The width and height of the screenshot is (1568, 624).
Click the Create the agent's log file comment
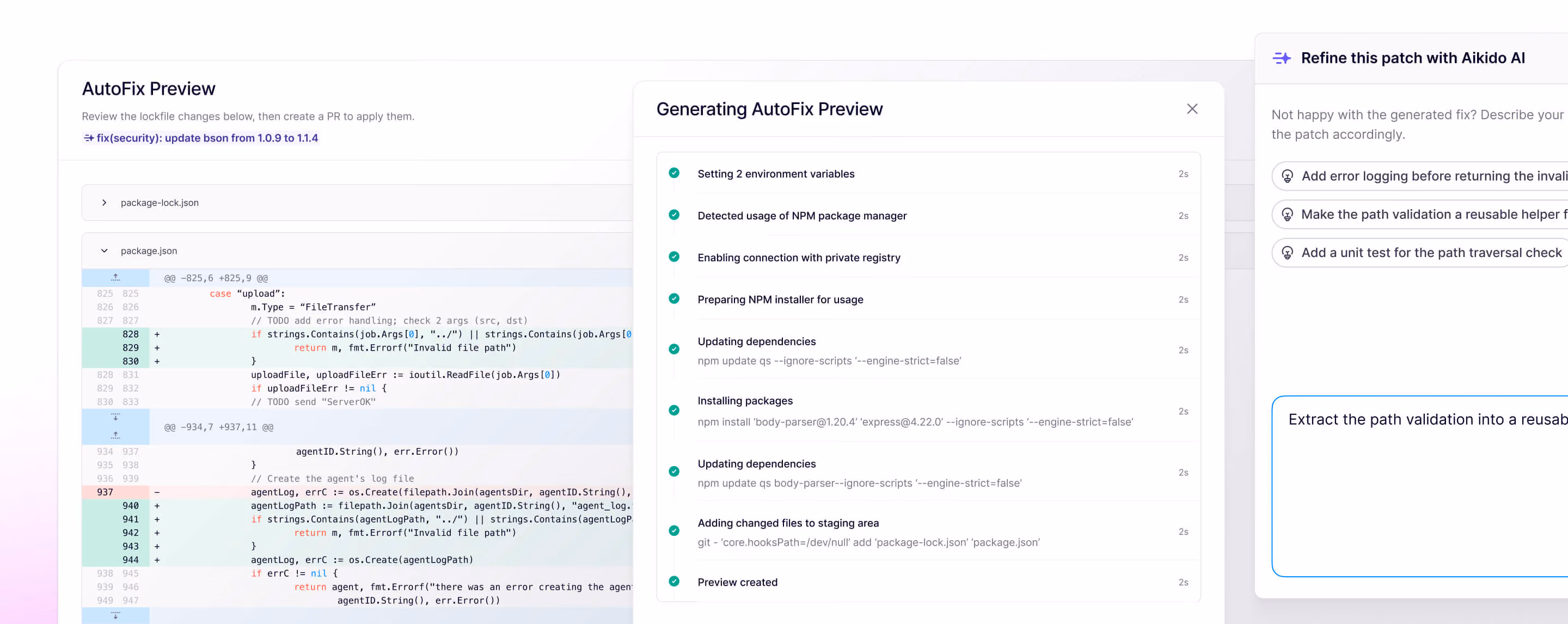(x=332, y=479)
